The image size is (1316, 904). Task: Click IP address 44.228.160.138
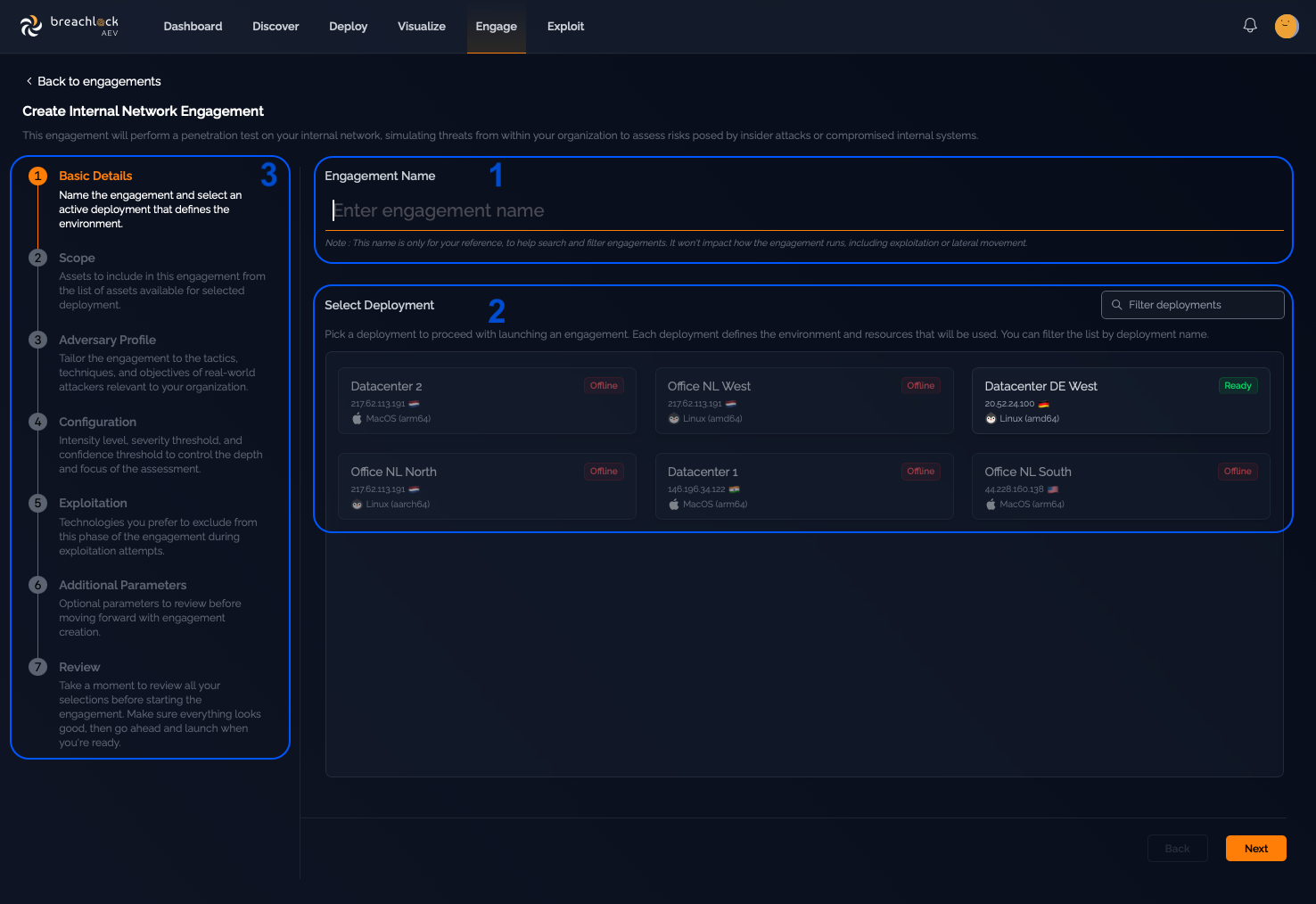pyautogui.click(x=1014, y=489)
